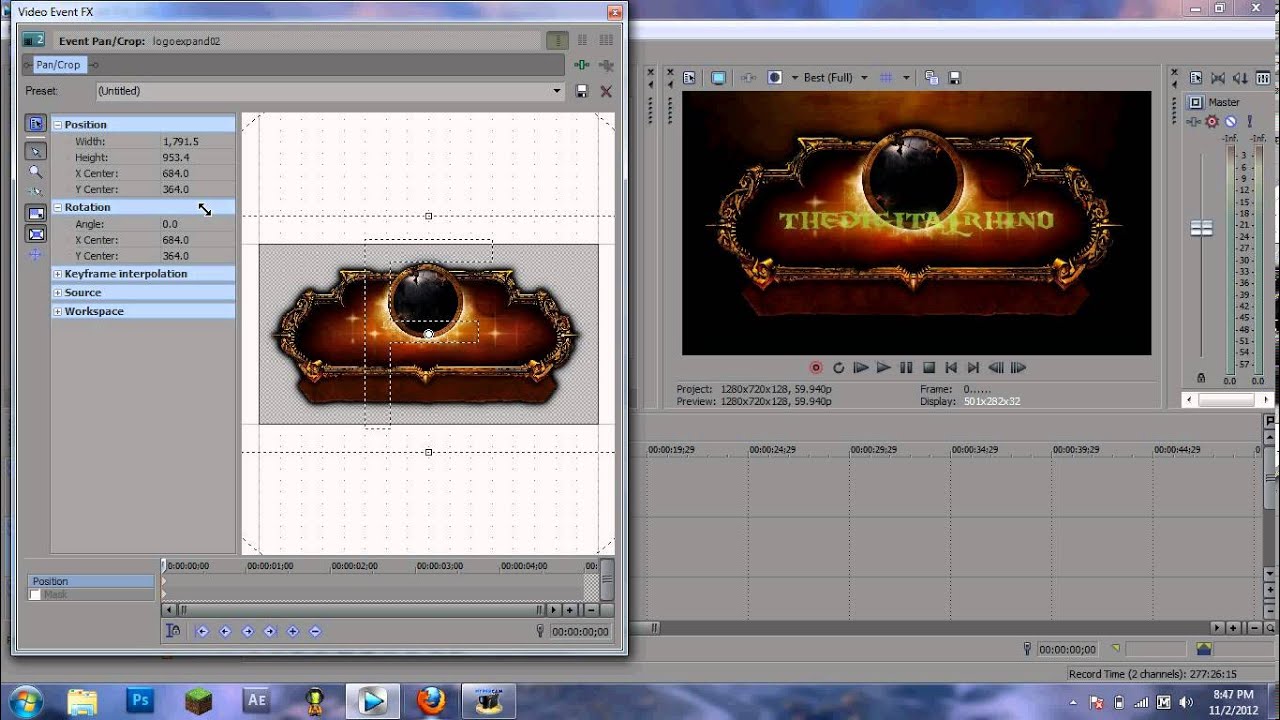Open Overlays dropdown arrow beside grid
Viewport: 1280px width, 720px height.
907,77
